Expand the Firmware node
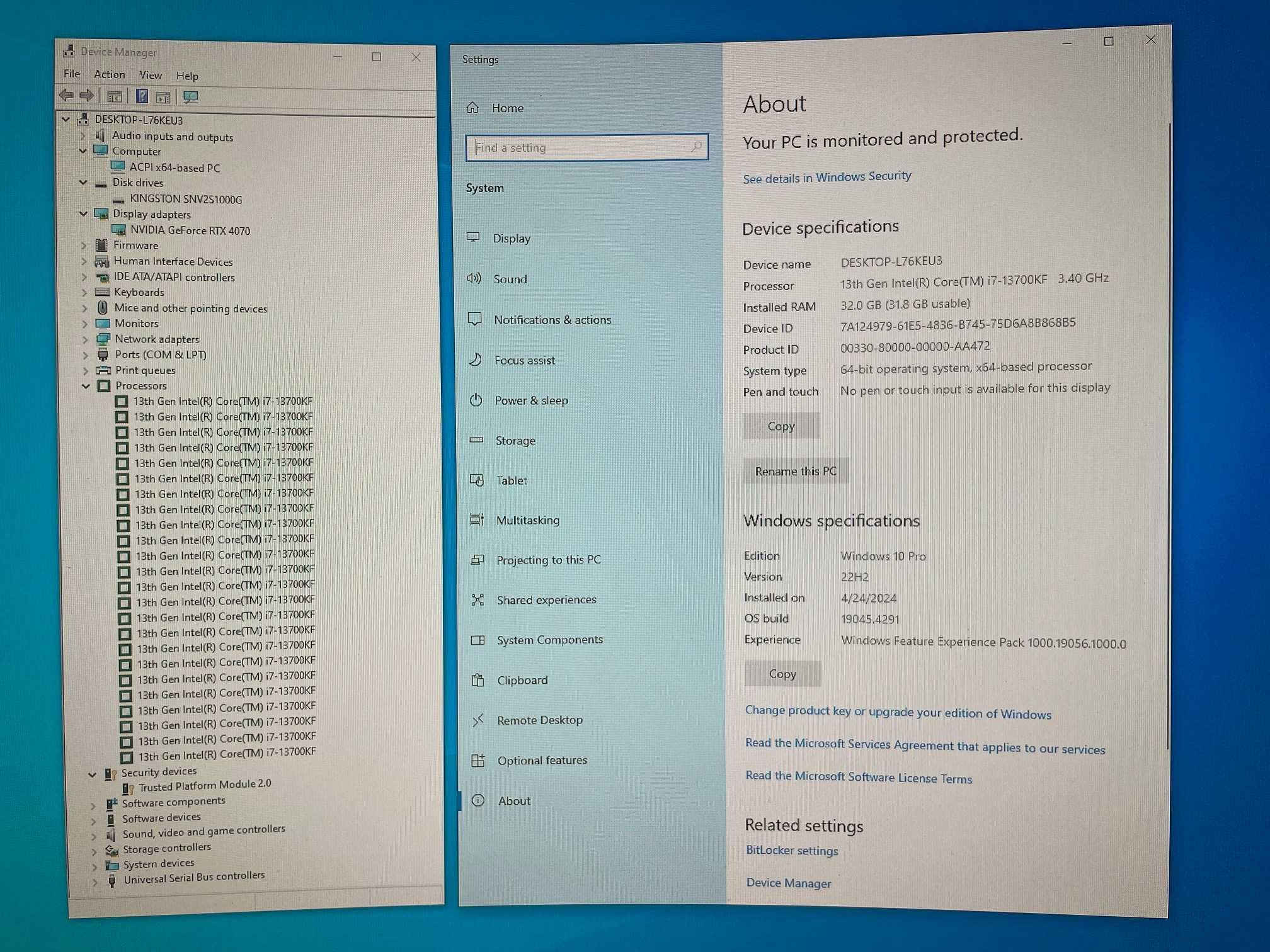1270x952 pixels. pos(84,245)
